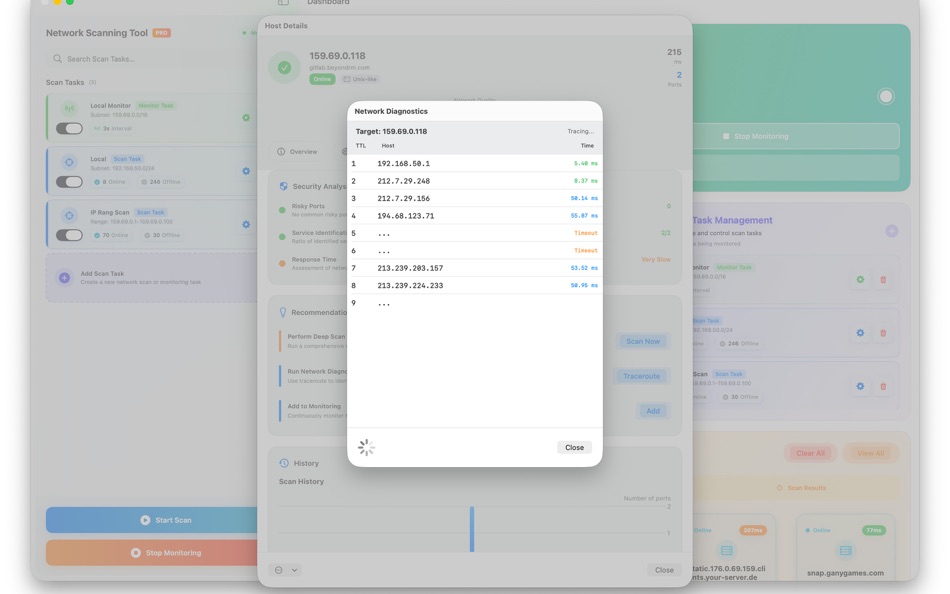Click the Scan Now recommendation button

642,341
